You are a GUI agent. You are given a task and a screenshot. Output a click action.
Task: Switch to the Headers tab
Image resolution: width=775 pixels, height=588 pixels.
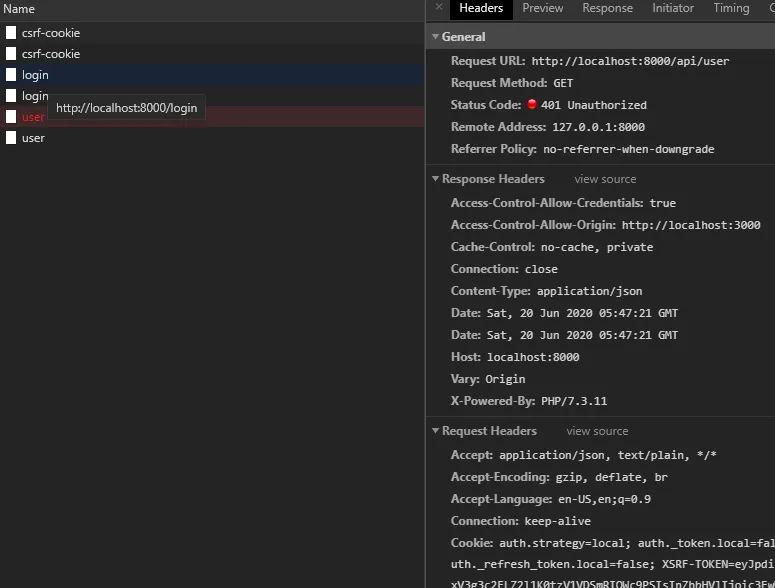481,8
